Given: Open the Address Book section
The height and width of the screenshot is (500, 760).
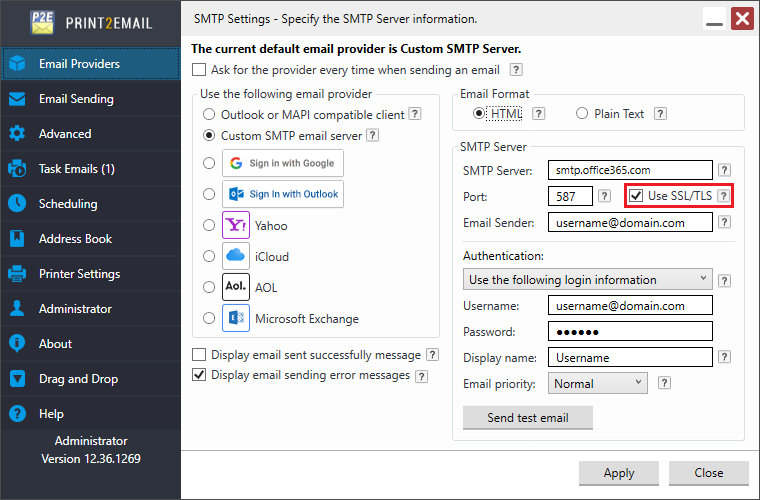Looking at the screenshot, I should click(x=75, y=239).
